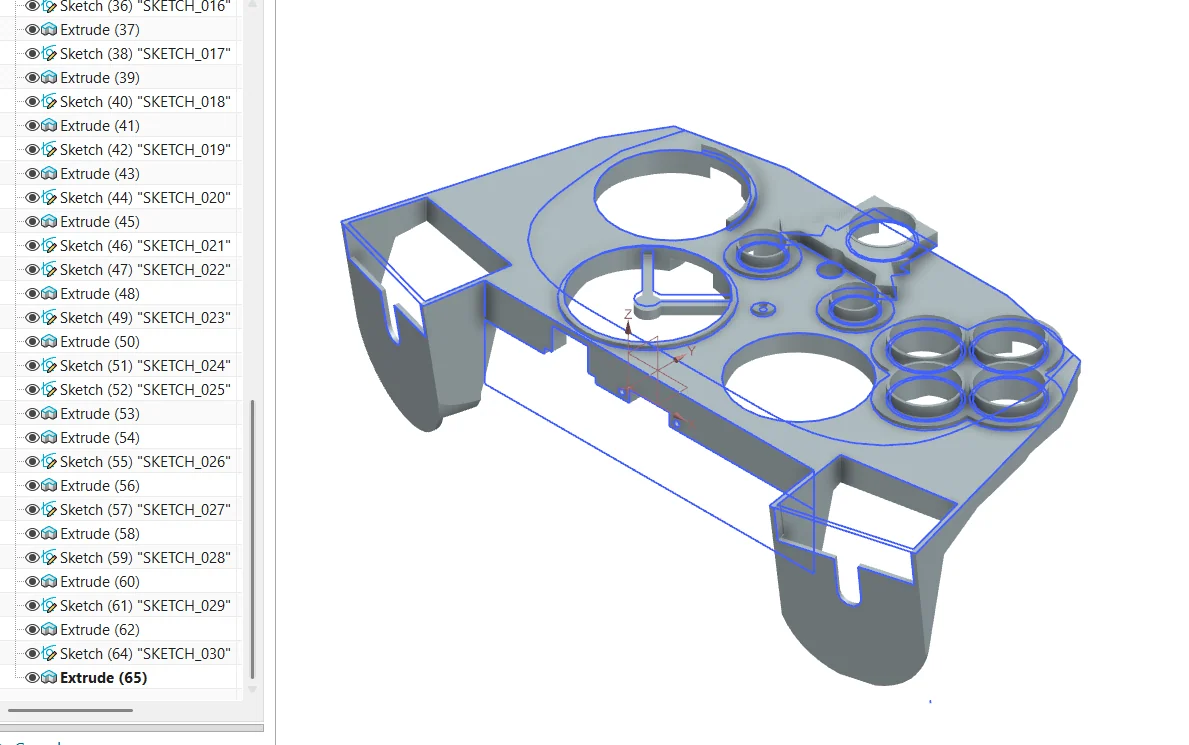Viewport: 1189px width, 745px height.
Task: Select tree row Sketch (38) "SKETCH_017"
Action: click(x=146, y=54)
